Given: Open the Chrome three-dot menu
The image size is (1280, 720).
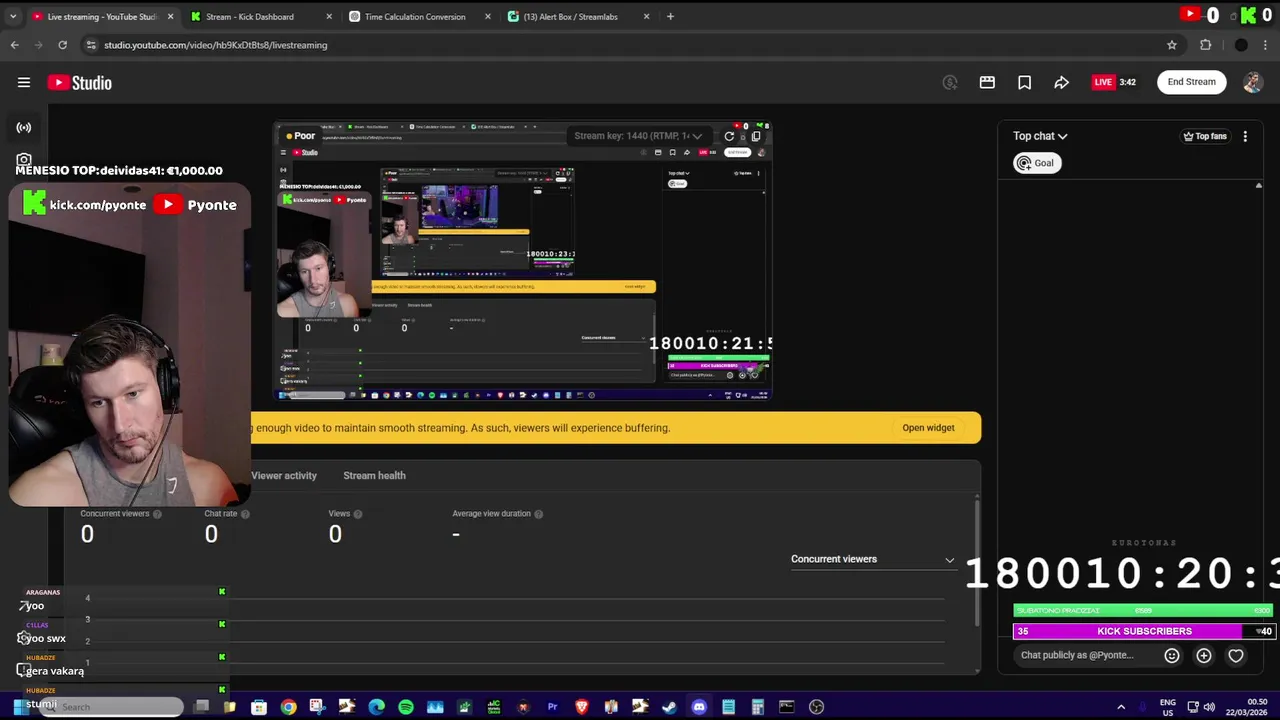Looking at the screenshot, I should [x=1266, y=45].
